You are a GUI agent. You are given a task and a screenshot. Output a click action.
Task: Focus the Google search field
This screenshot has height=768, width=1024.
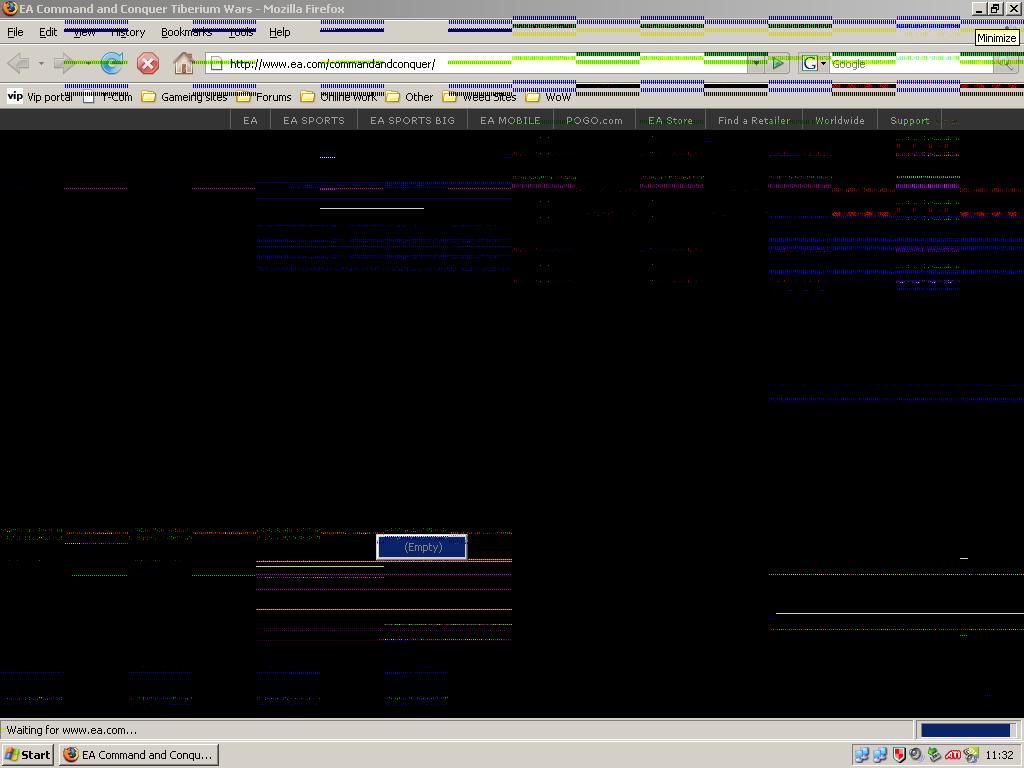(911, 63)
